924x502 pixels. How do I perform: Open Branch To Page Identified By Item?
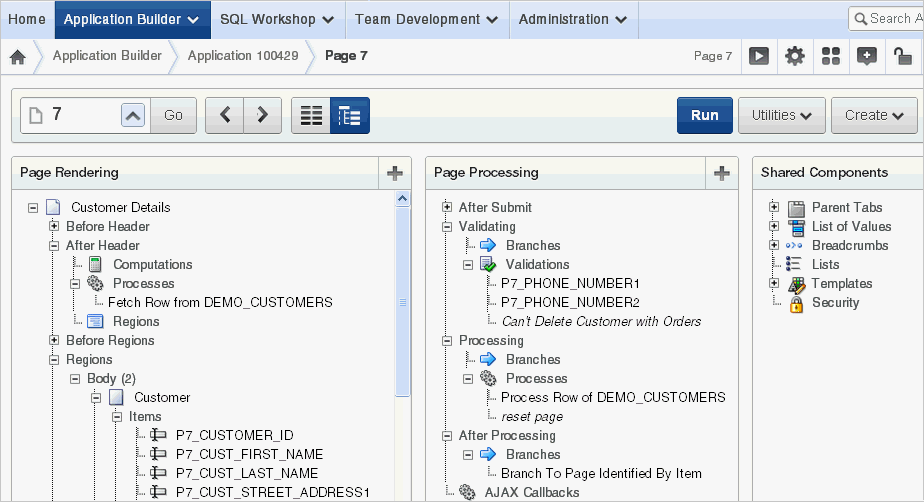click(601, 473)
